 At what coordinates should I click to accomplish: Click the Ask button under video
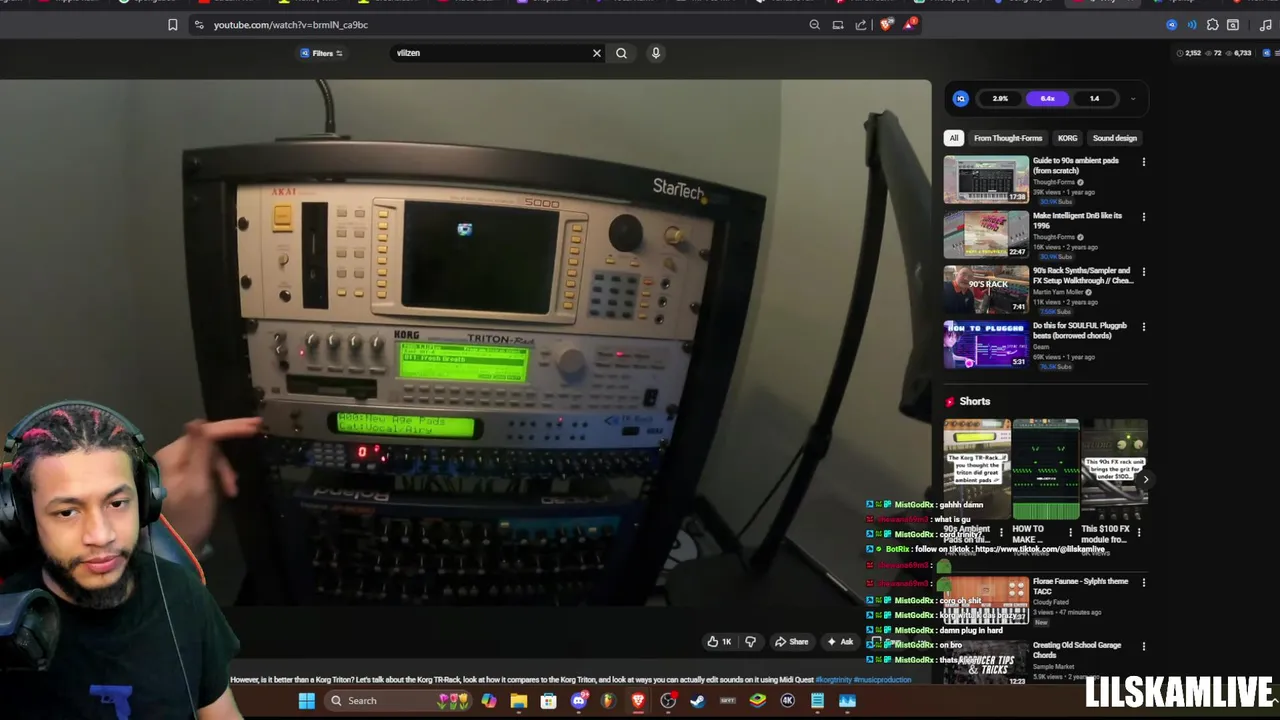840,642
